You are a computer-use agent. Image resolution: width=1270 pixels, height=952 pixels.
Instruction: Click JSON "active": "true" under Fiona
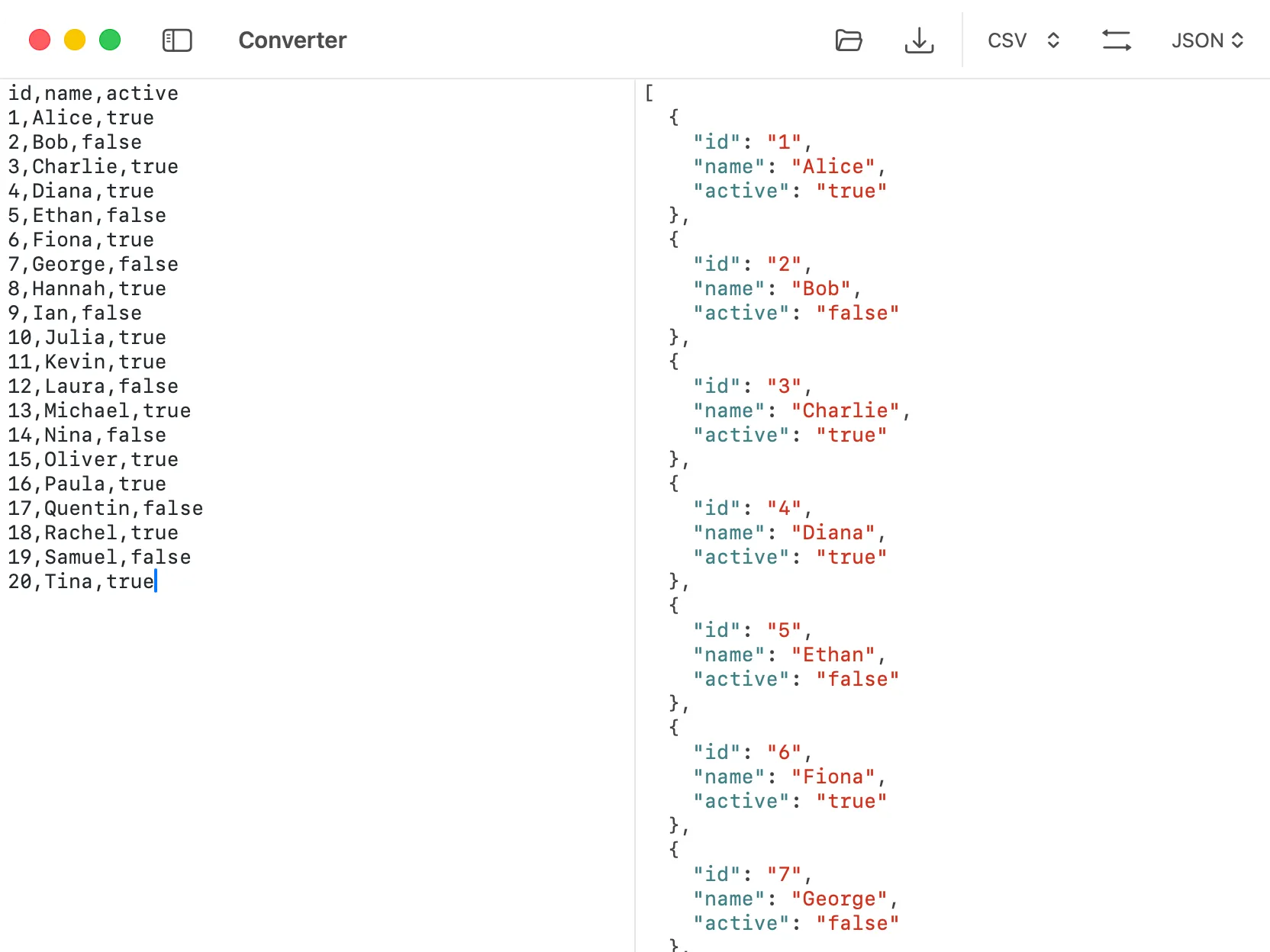[790, 801]
